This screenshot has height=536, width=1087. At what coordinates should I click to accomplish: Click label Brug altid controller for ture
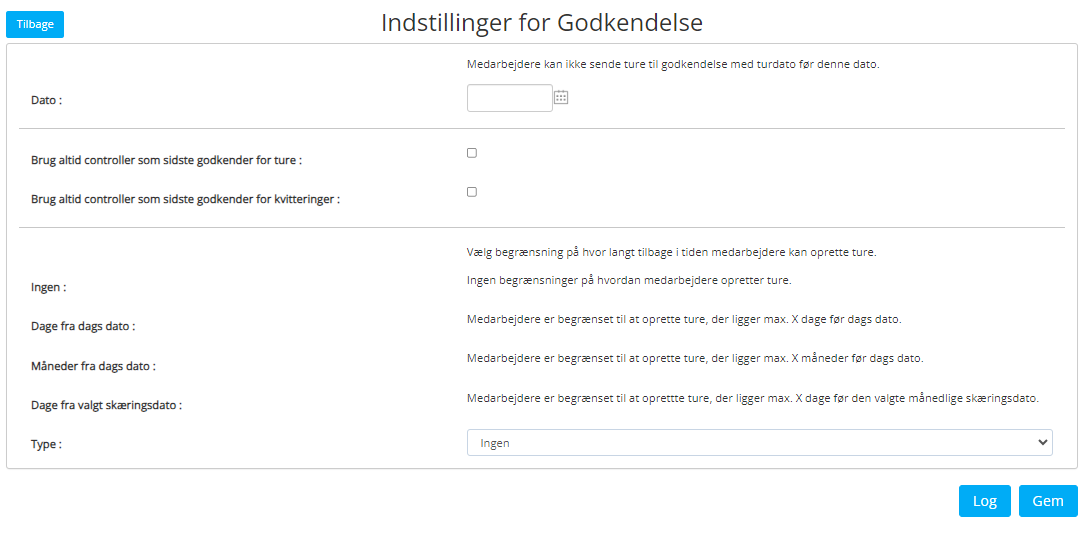click(167, 160)
